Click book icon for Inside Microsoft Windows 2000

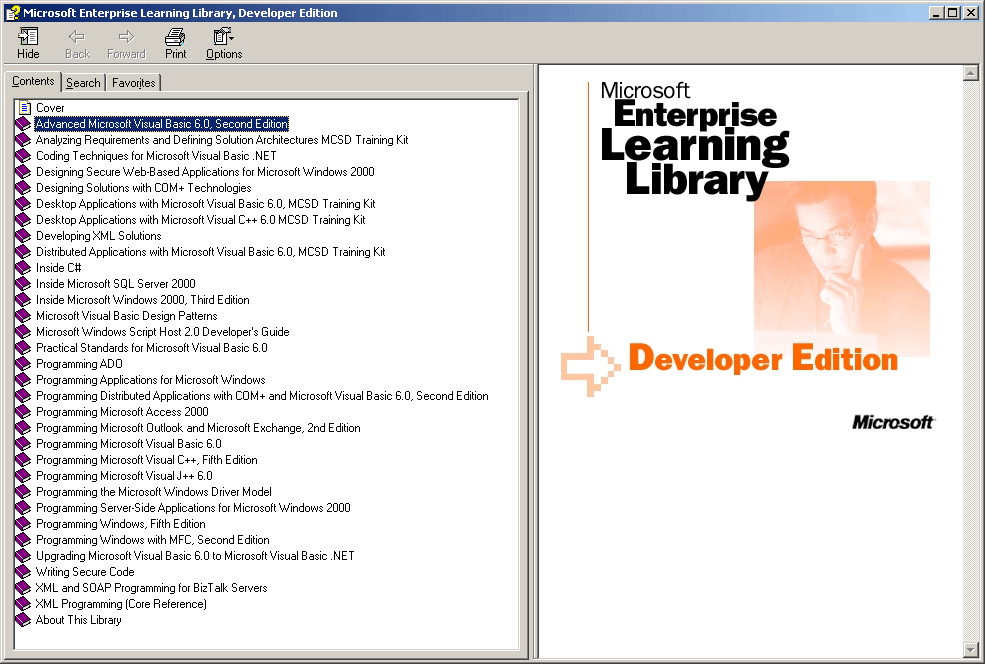[x=23, y=300]
